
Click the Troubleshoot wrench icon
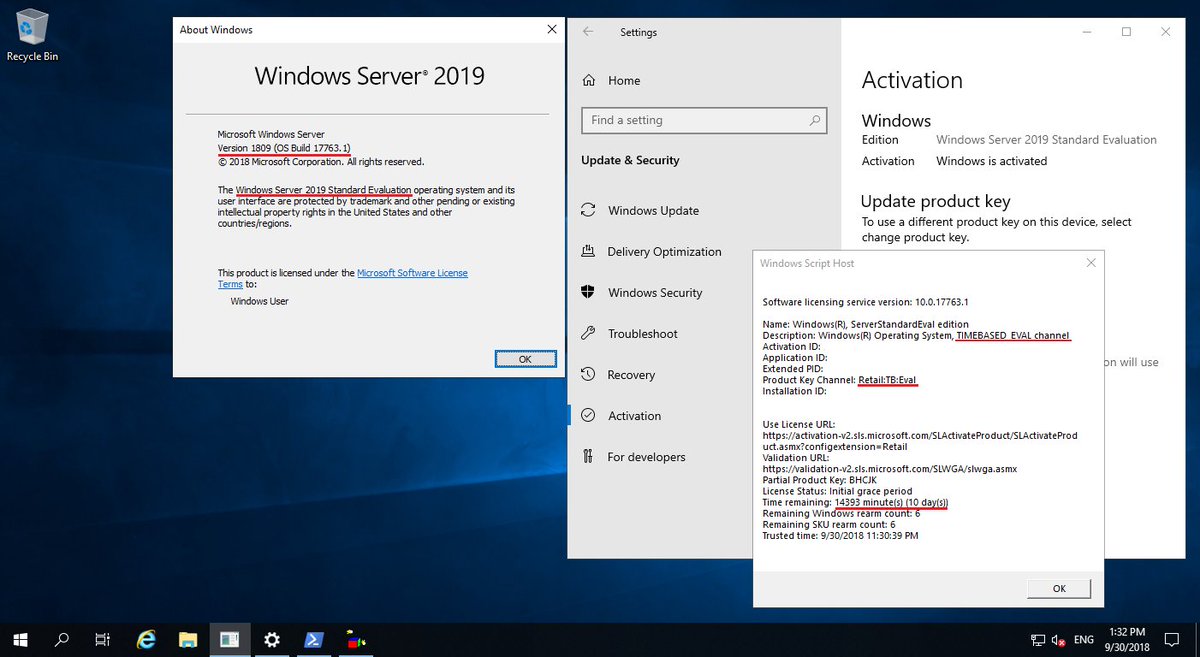point(588,334)
